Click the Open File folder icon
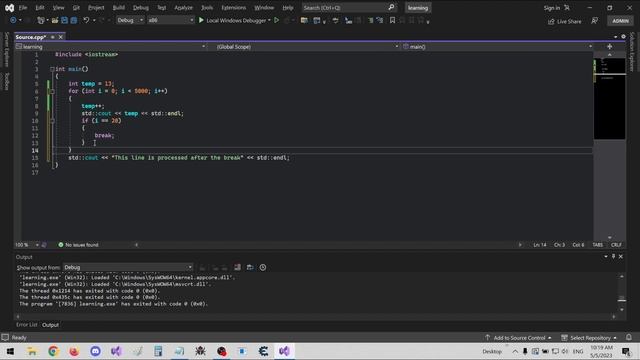The width and height of the screenshot is (640, 360). pos(55,20)
